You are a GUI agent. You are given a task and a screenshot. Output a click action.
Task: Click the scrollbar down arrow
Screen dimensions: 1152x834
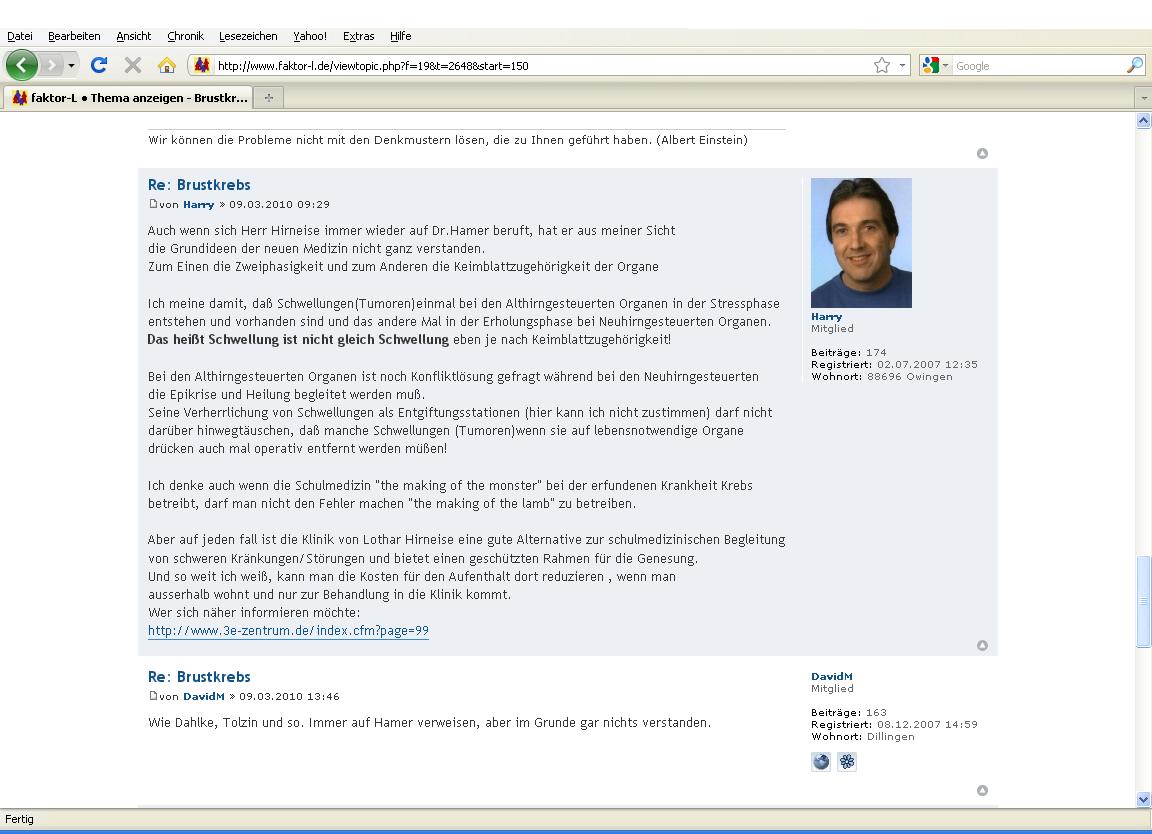tap(1143, 799)
